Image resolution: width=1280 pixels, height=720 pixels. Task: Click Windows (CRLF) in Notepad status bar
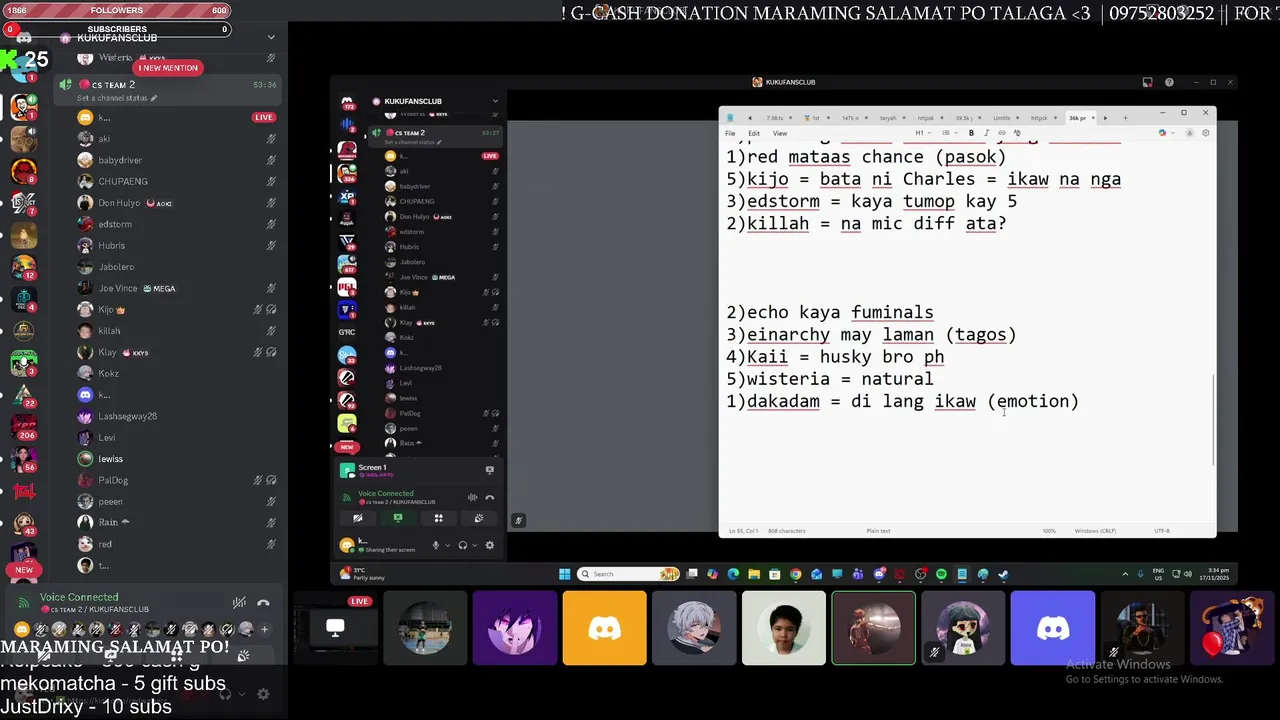point(1095,531)
